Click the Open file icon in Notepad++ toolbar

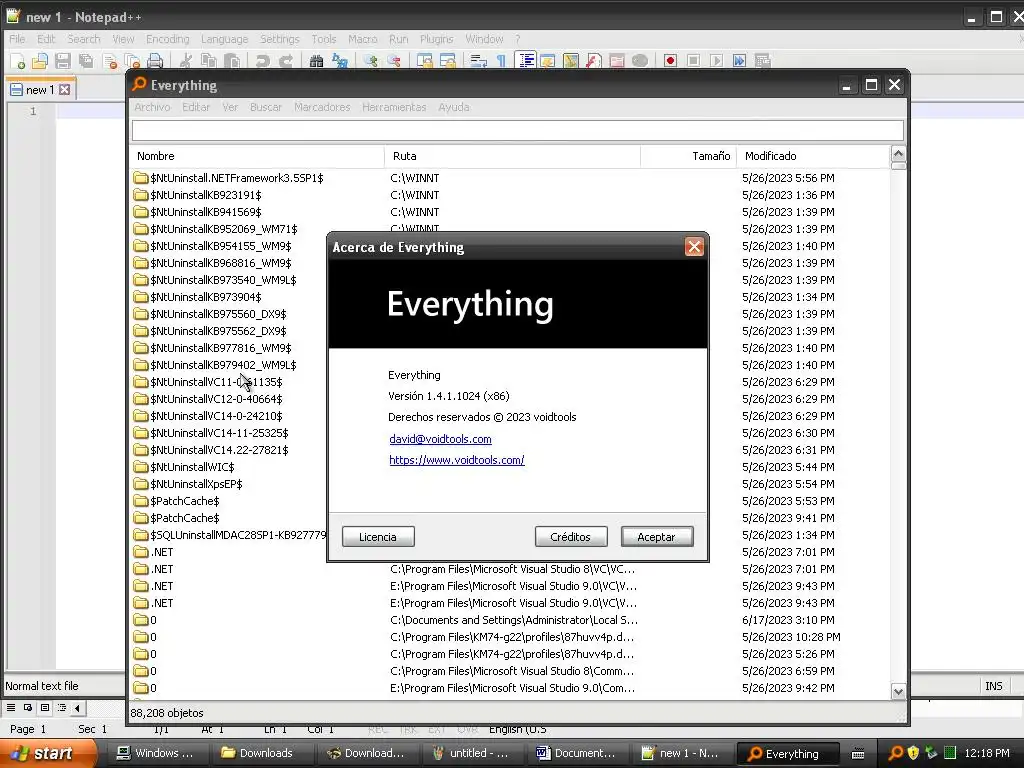(40, 61)
